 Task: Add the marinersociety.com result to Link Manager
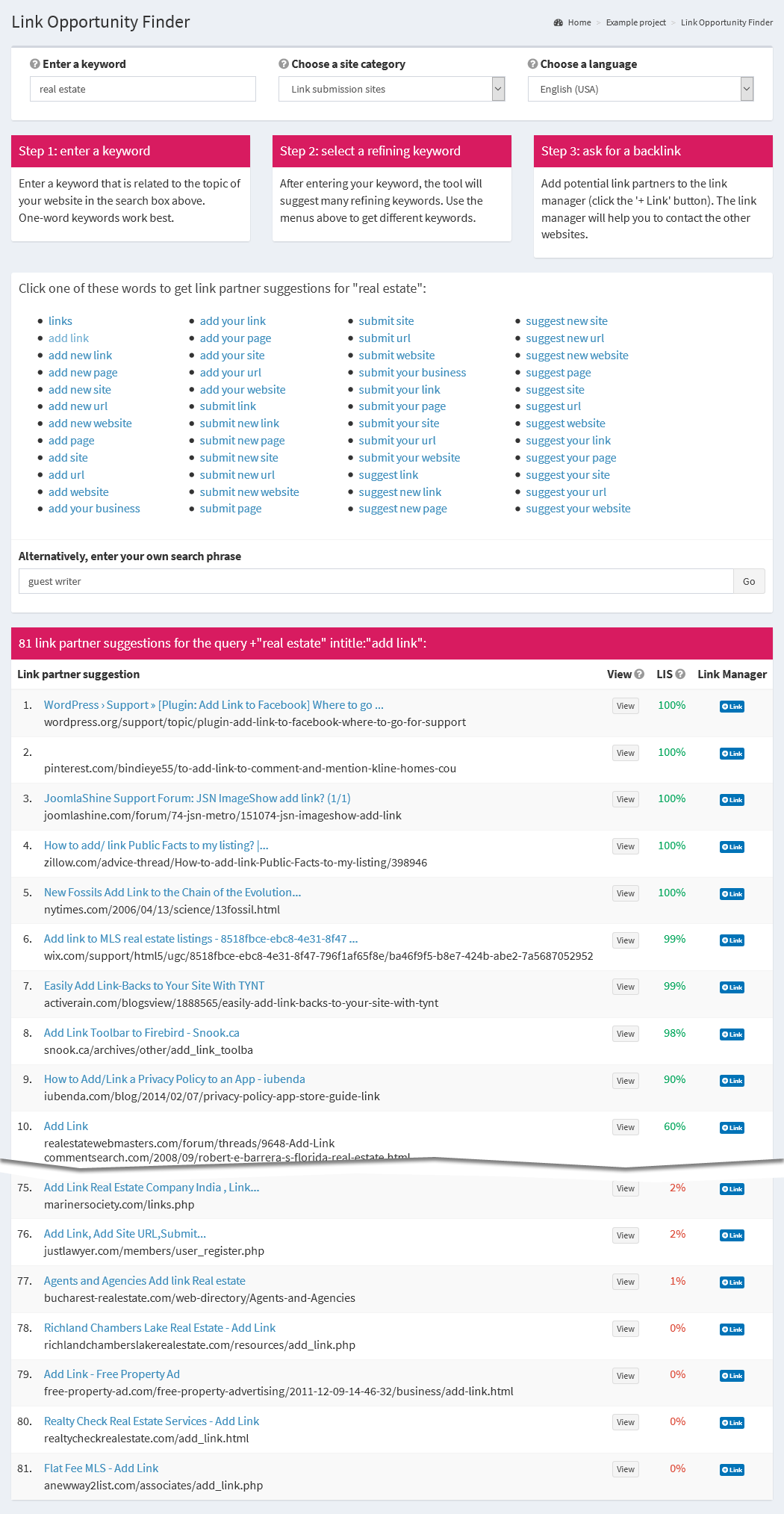732,1189
